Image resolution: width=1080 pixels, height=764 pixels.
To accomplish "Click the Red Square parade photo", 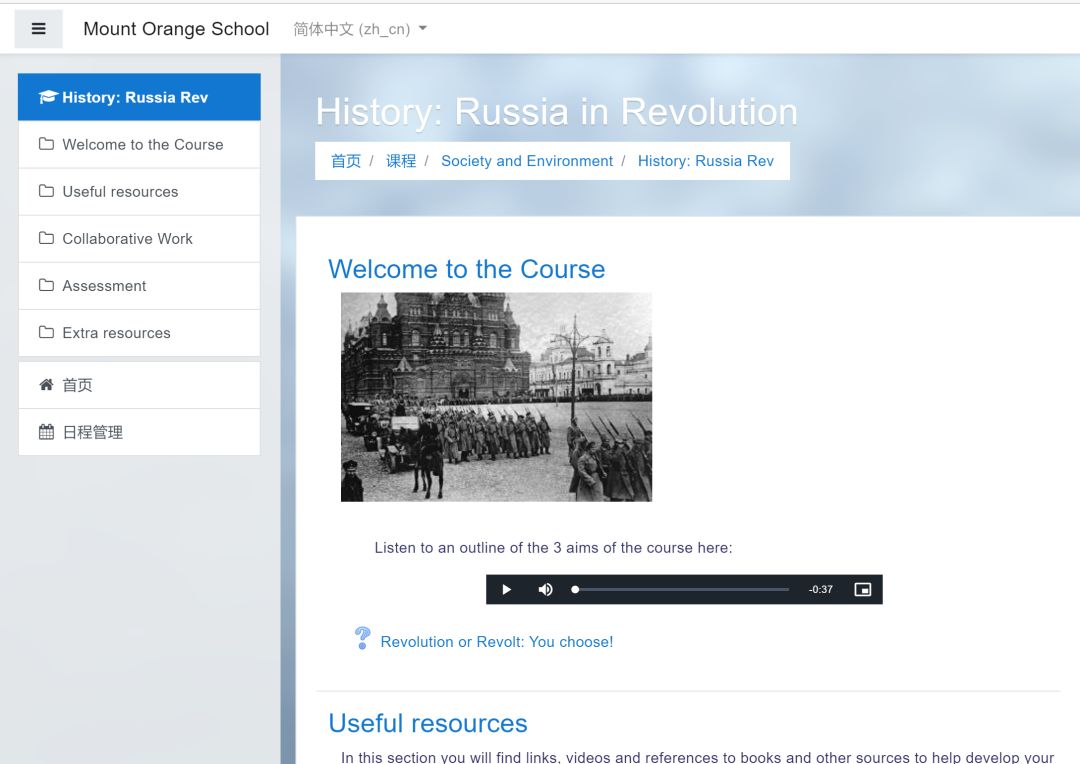I will [496, 397].
